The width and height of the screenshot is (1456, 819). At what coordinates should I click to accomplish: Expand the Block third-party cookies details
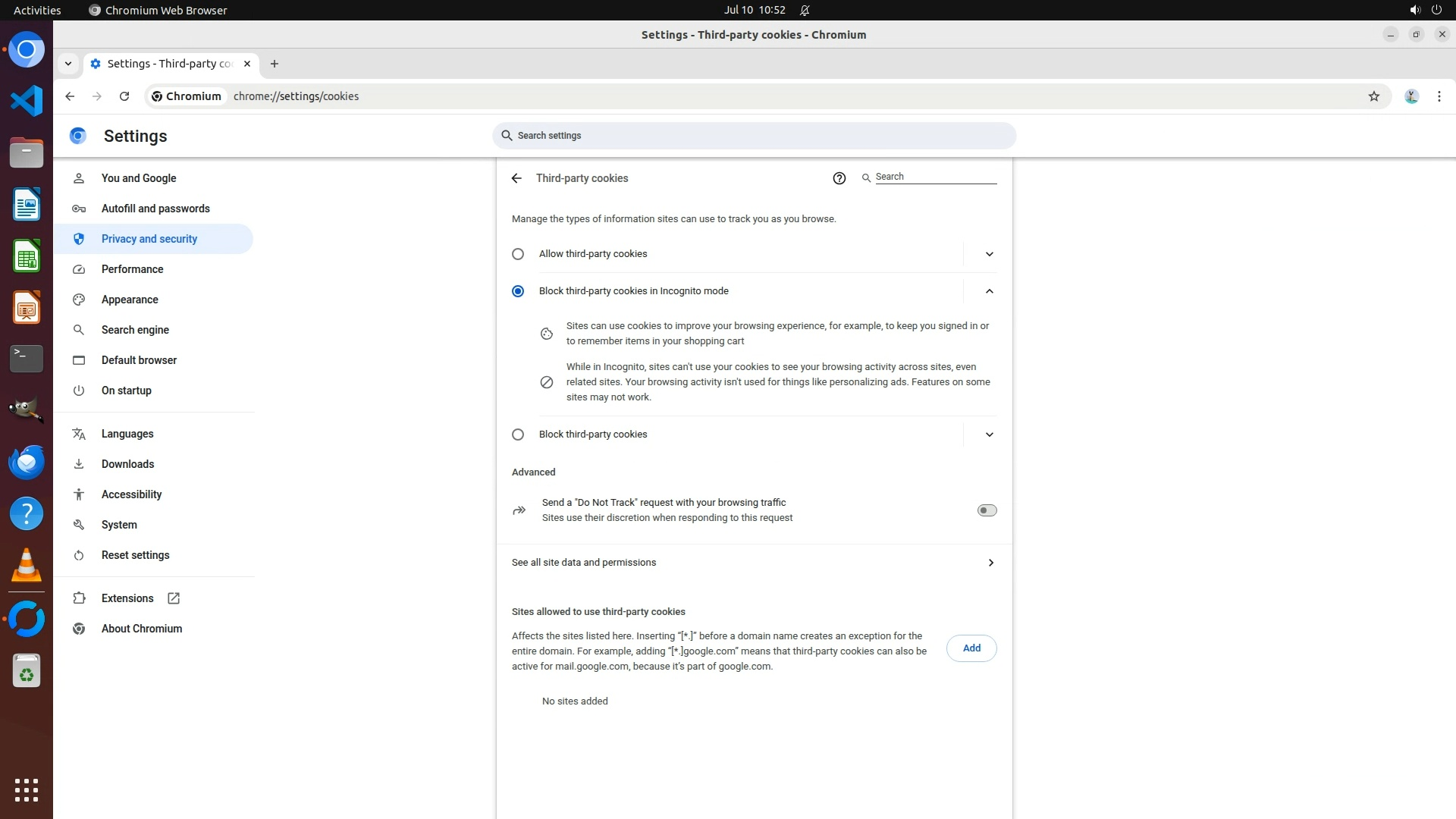(989, 435)
